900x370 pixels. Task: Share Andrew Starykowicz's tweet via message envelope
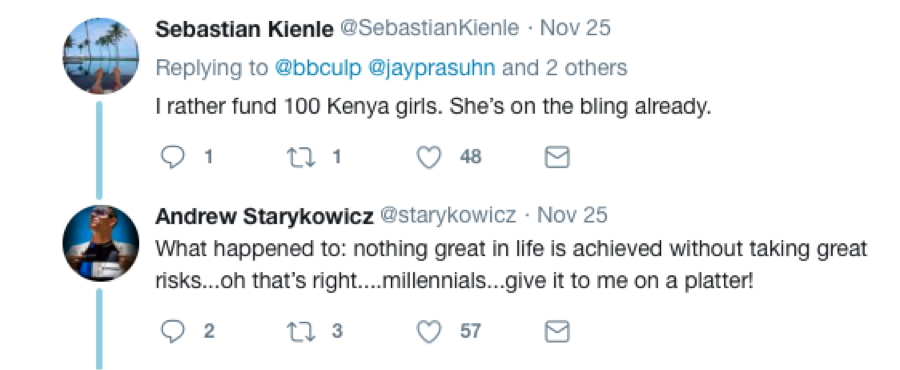[557, 331]
